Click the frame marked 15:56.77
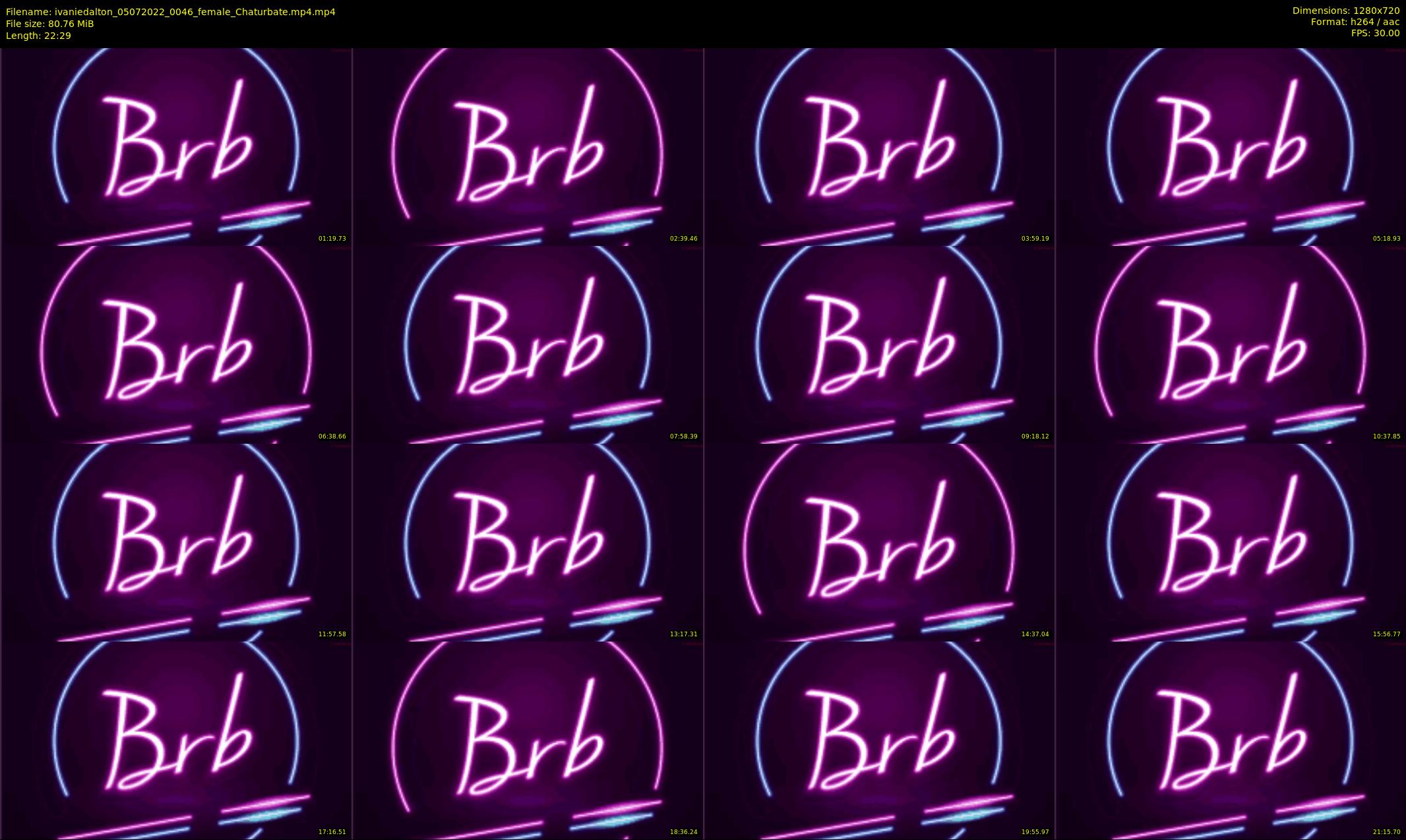The height and width of the screenshot is (840, 1406). [x=1231, y=542]
